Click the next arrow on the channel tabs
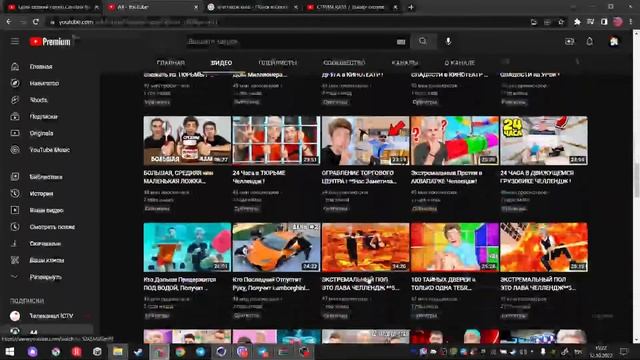 (577, 62)
